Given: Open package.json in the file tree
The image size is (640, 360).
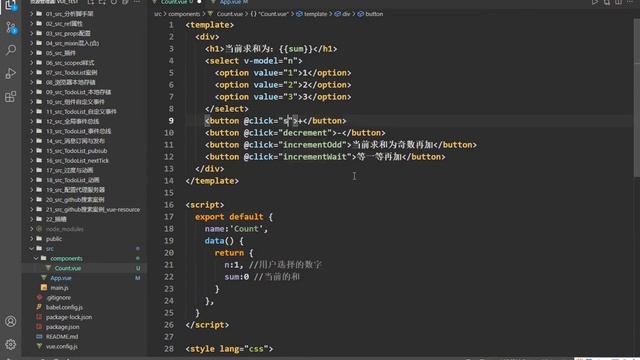Looking at the screenshot, I should [62, 327].
